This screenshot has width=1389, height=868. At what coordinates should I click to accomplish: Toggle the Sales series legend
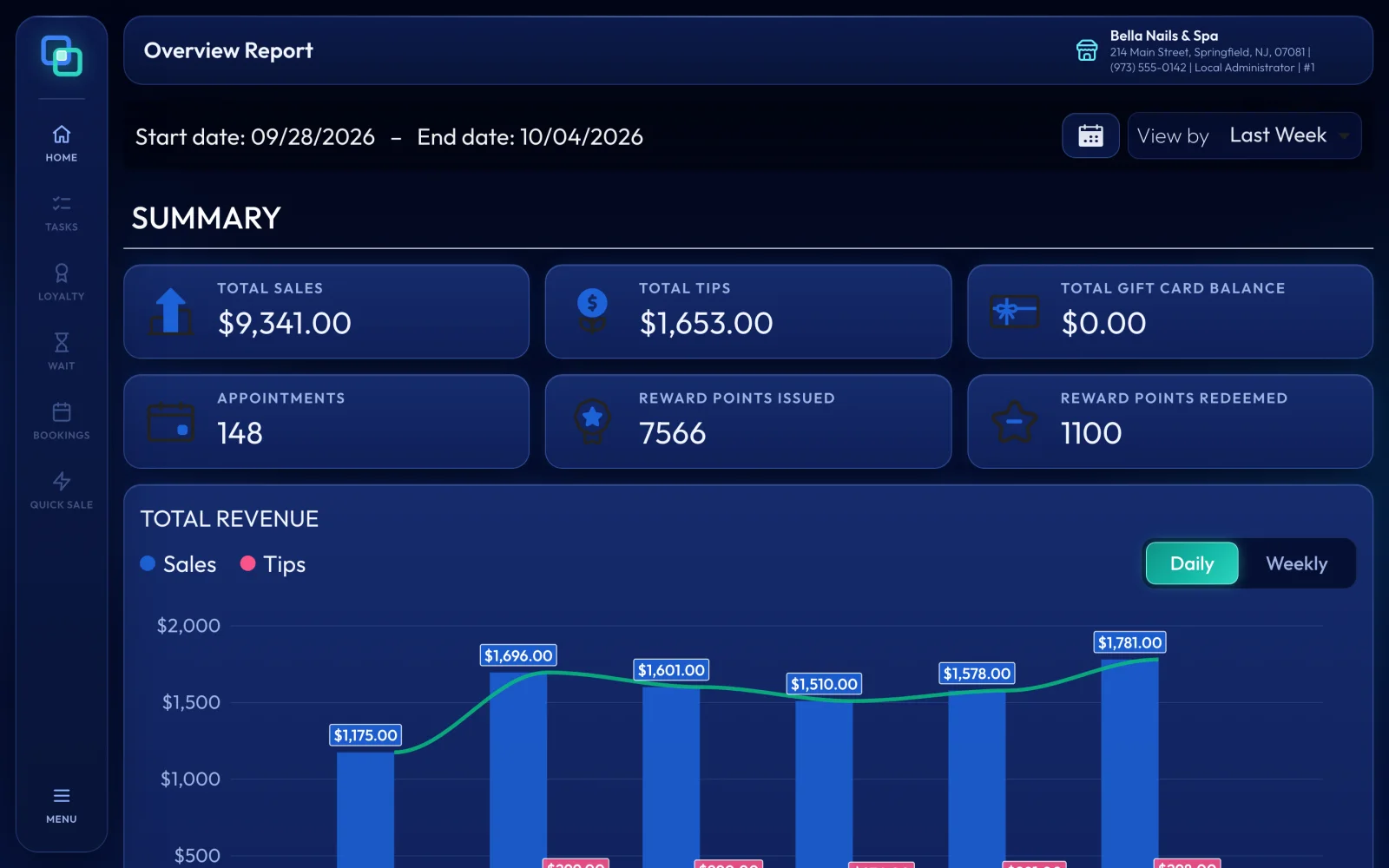(178, 564)
